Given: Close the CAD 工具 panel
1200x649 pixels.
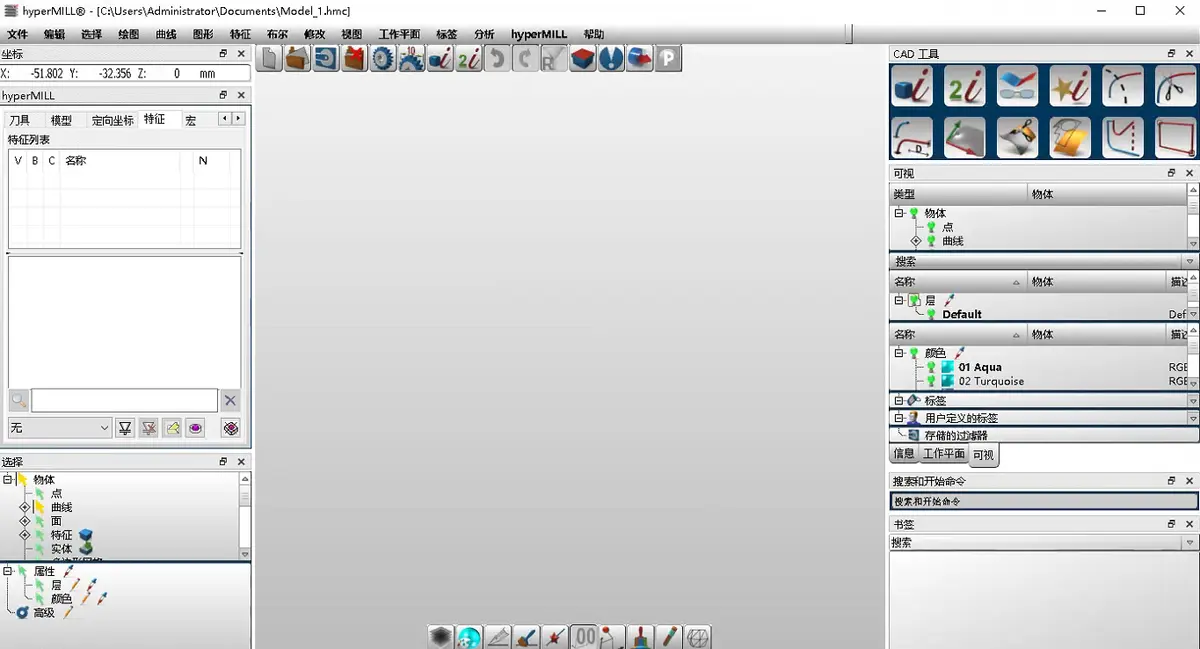Looking at the screenshot, I should [1190, 54].
